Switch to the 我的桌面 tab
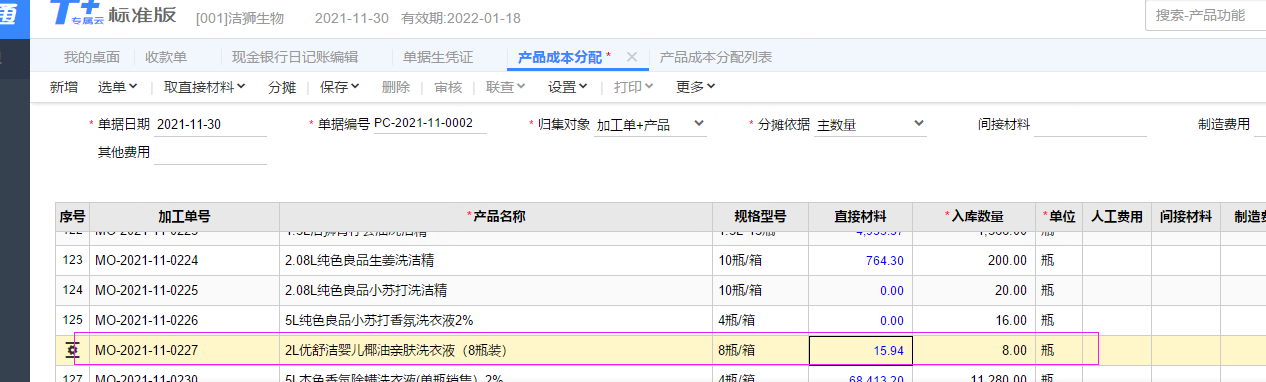Screen dimensions: 1266x382 [x=92, y=57]
